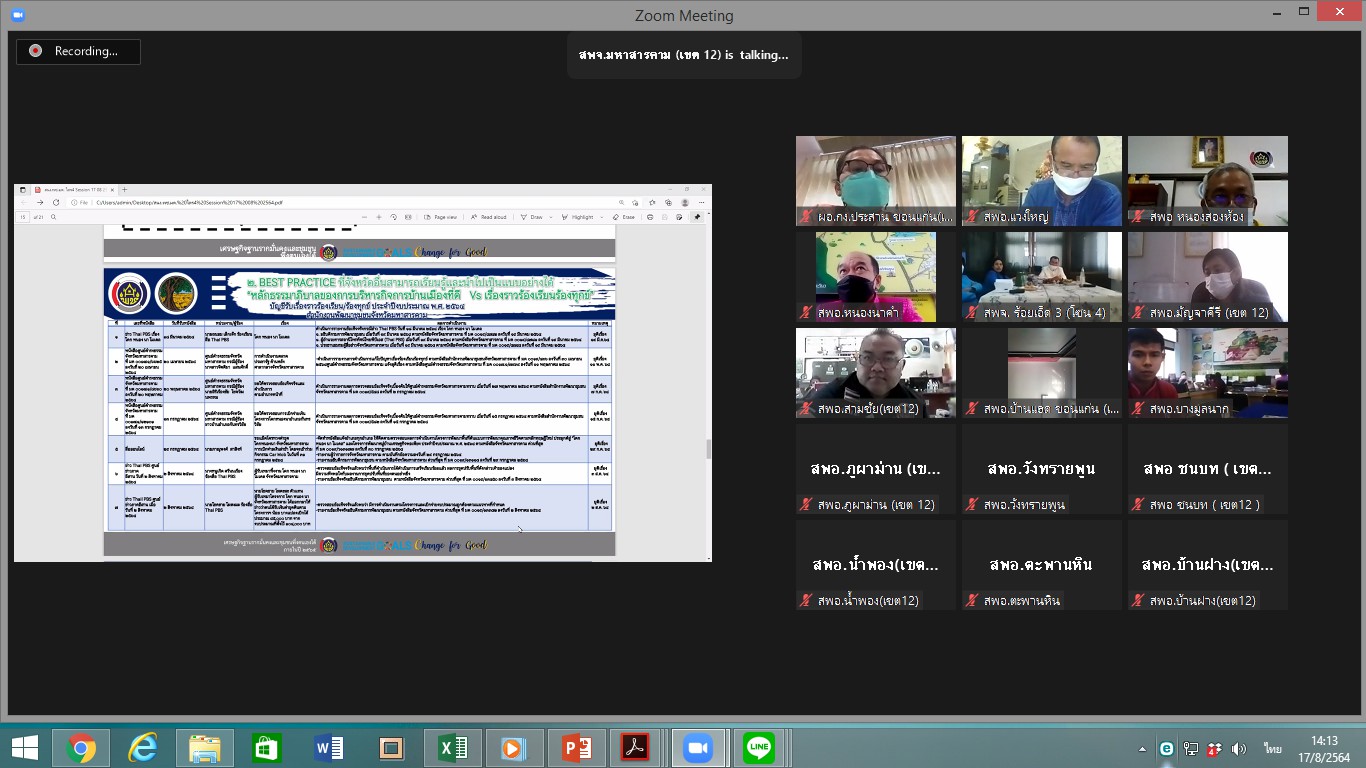
Task: Open File Explorer on the taskbar
Action: (x=205, y=747)
